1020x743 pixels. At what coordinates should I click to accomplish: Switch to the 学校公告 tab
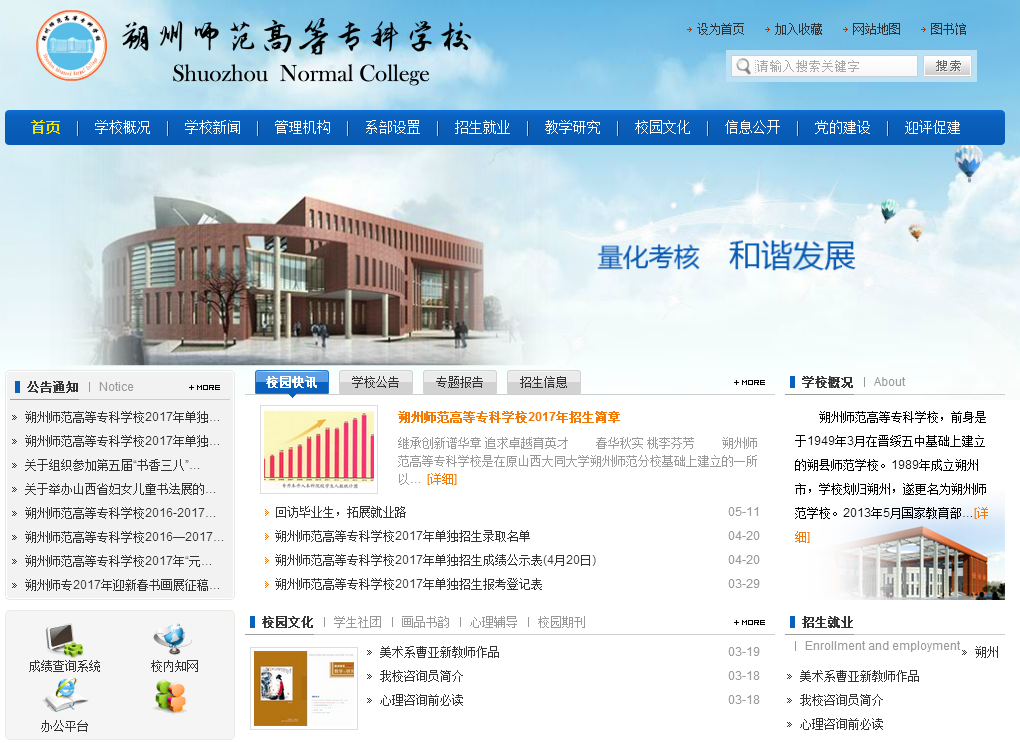pyautogui.click(x=375, y=382)
